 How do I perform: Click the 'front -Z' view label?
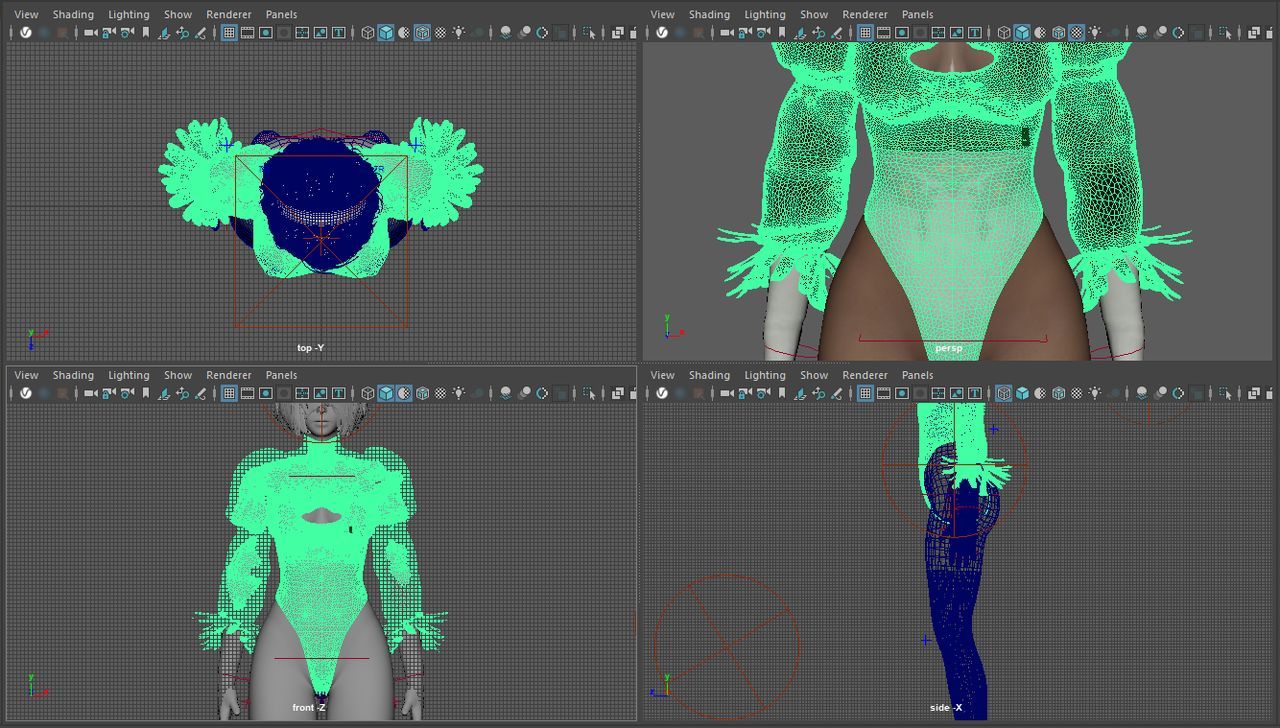click(x=308, y=708)
